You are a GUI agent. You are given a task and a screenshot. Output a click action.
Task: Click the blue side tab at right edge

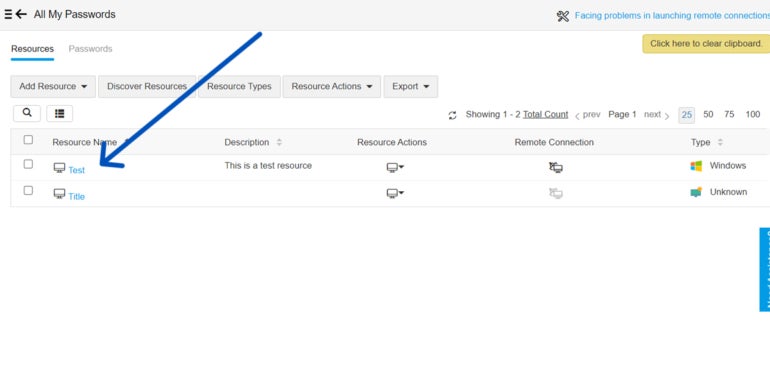[765, 269]
